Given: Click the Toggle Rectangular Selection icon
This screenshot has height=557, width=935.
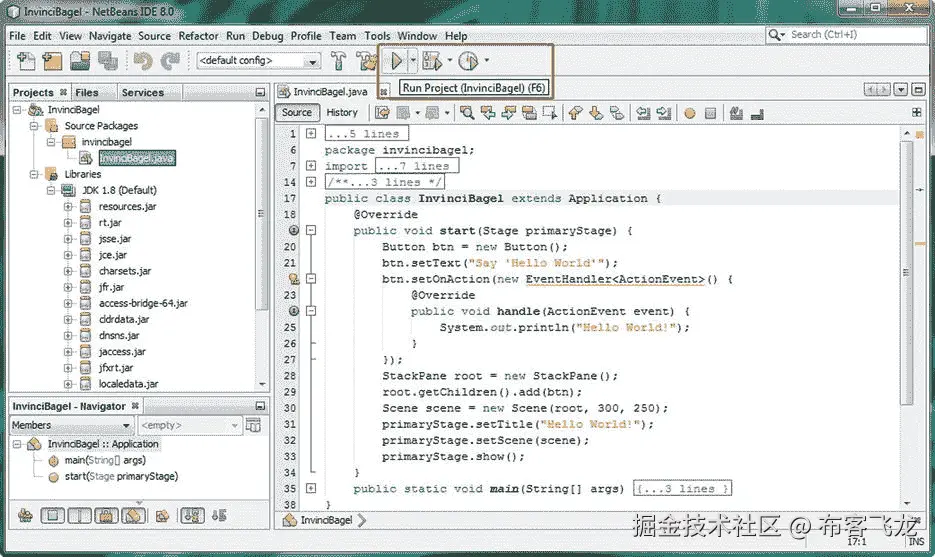Looking at the screenshot, I should (550, 113).
